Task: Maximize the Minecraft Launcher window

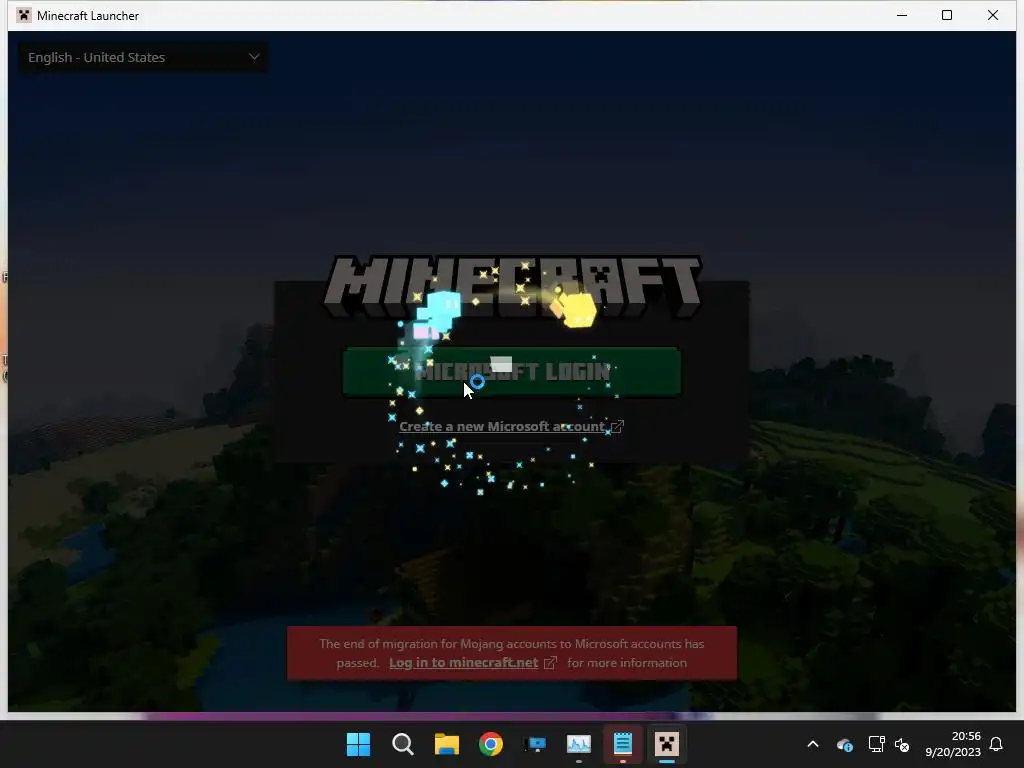Action: coord(947,15)
